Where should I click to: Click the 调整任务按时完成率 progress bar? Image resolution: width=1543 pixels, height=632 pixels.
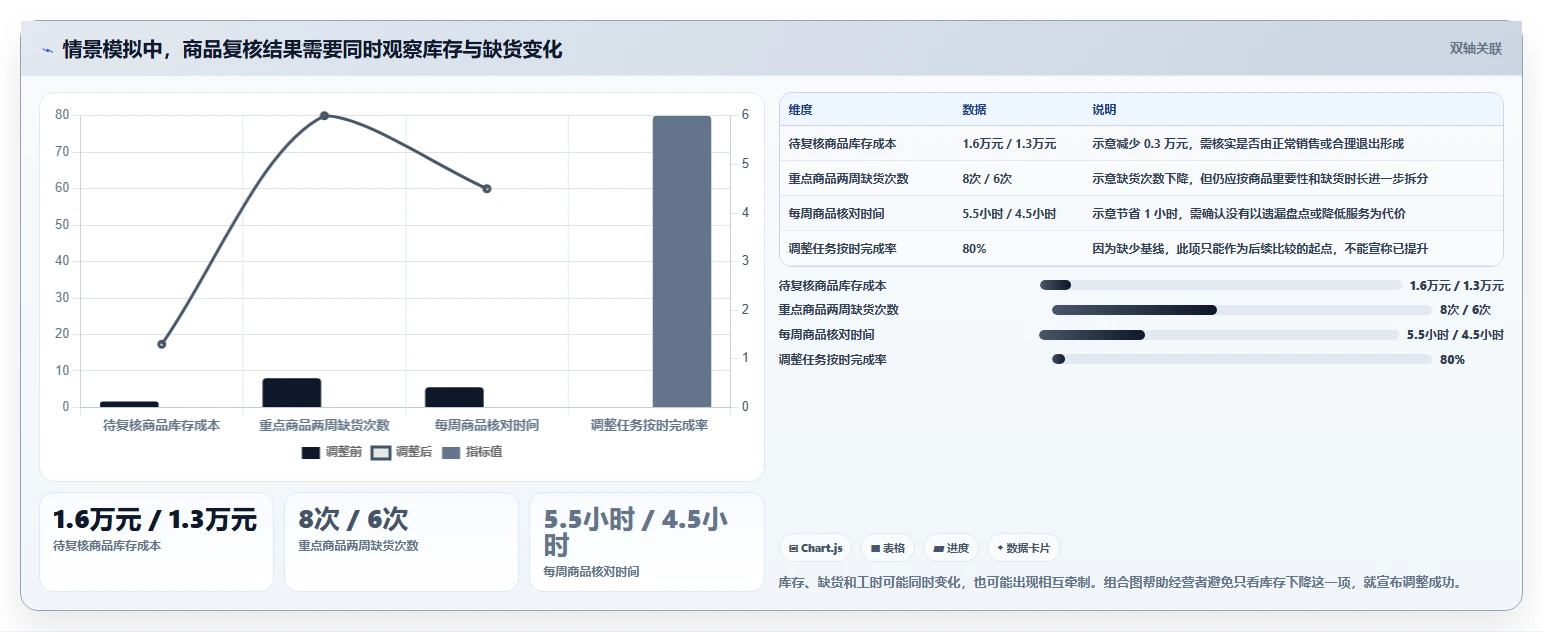1242,359
